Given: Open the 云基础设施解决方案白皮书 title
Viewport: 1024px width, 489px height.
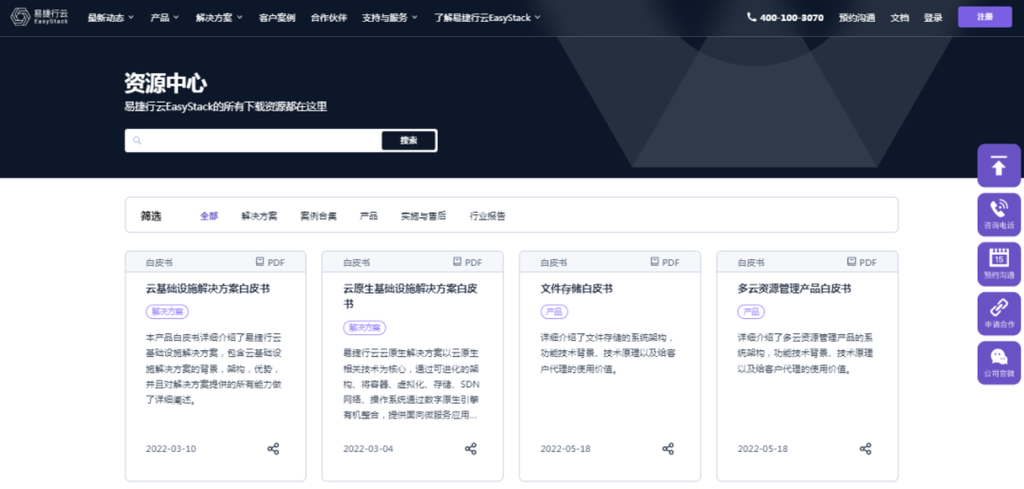Looking at the screenshot, I should click(x=208, y=288).
